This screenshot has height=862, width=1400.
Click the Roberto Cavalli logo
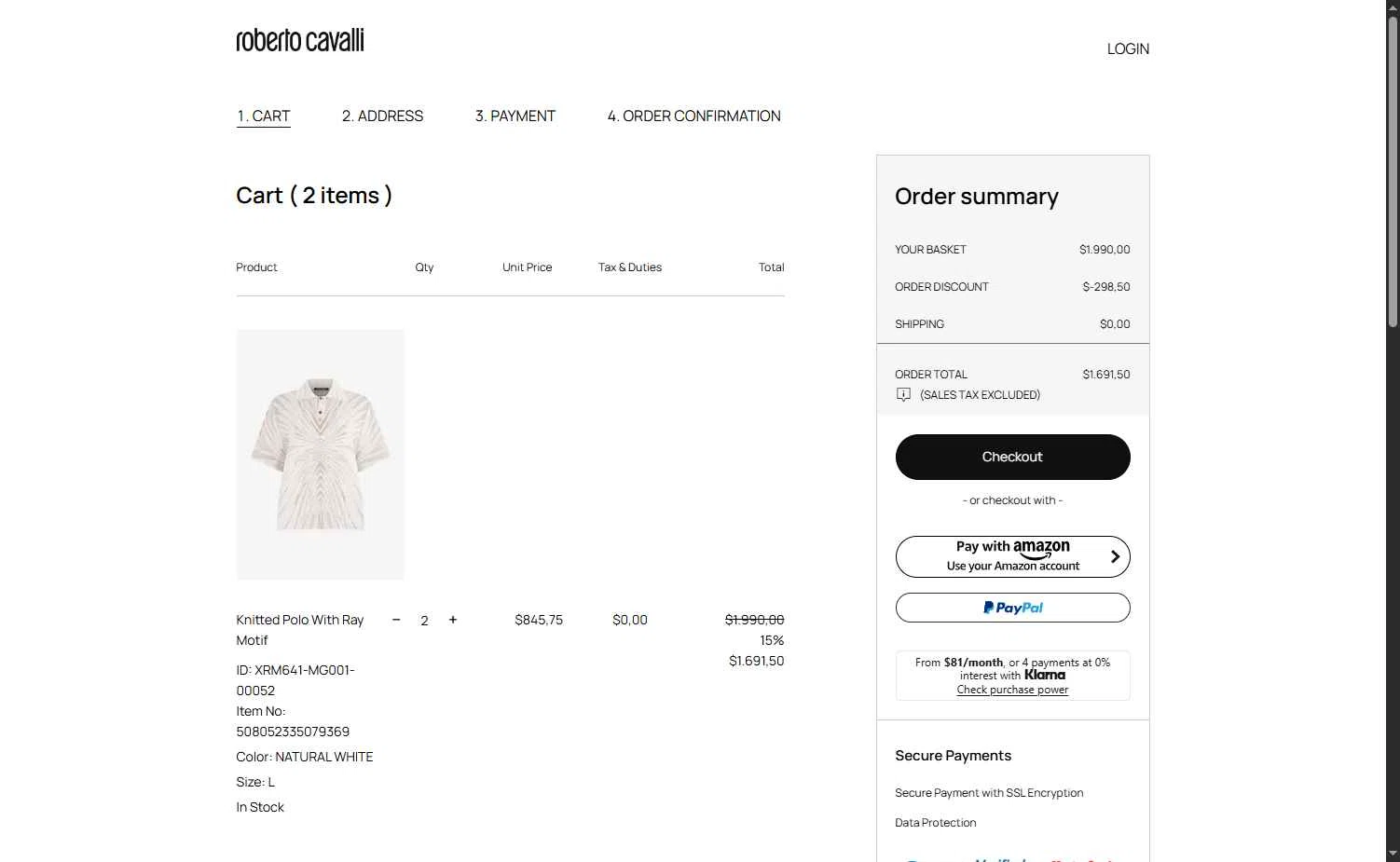click(x=300, y=40)
